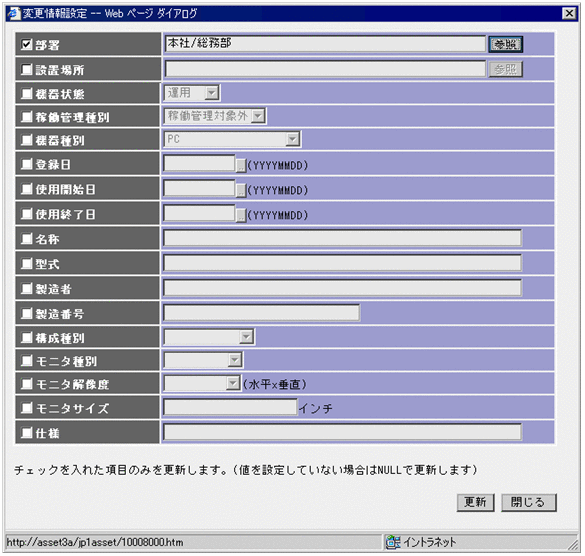Open the 構成種別 dropdown

pos(209,337)
